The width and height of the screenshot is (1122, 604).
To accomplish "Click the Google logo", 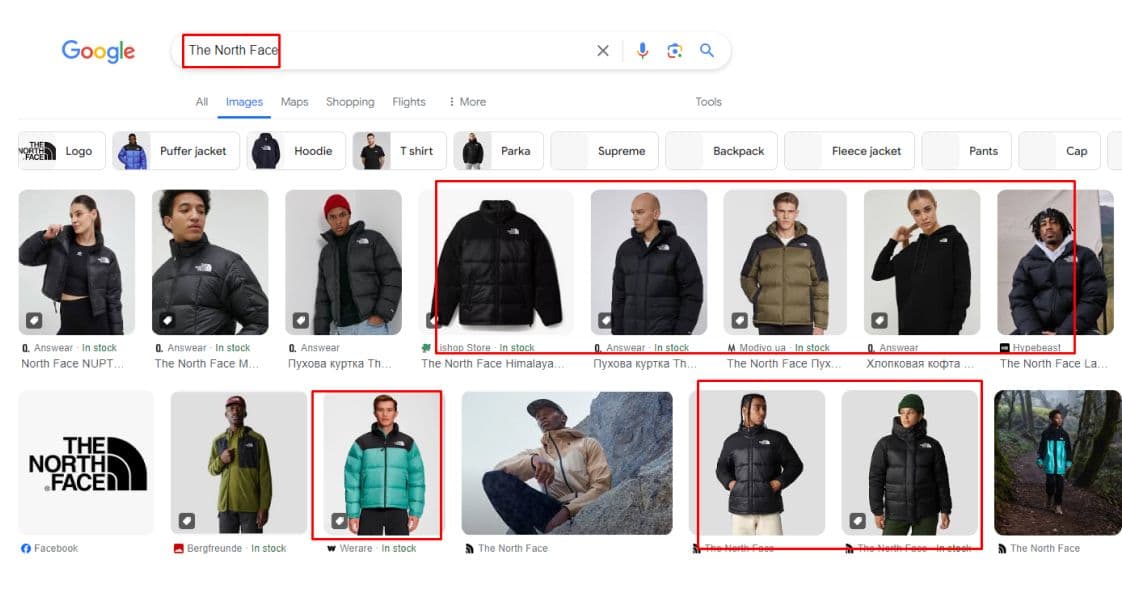I will tap(98, 51).
